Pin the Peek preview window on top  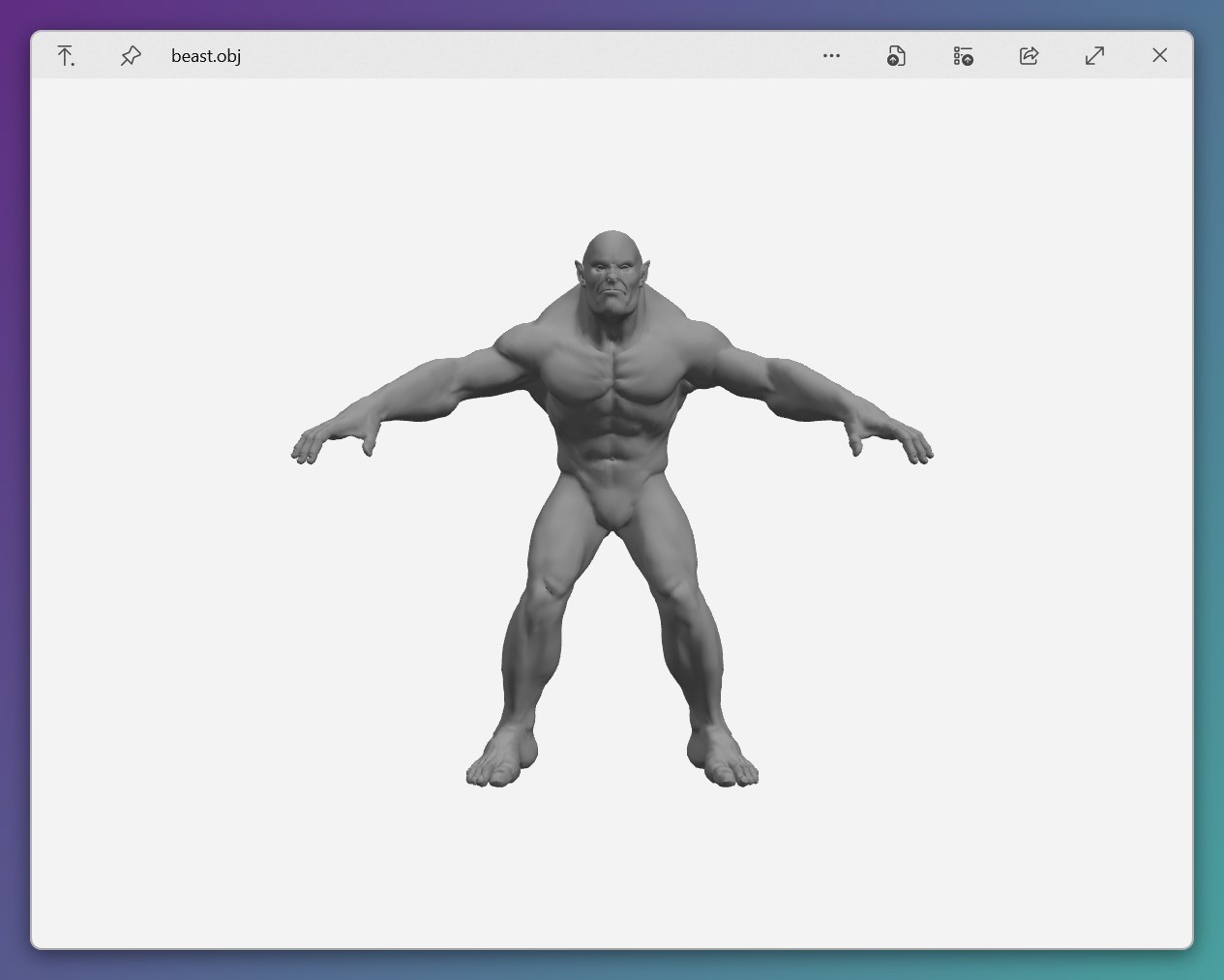point(130,55)
